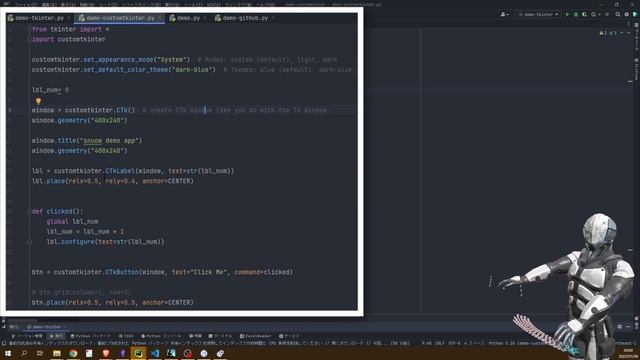Open the Run tool window button

[x=56, y=336]
